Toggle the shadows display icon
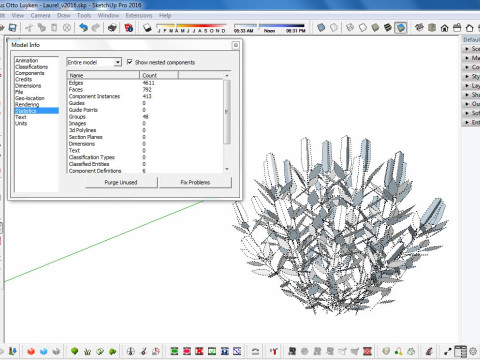The width and height of the screenshot is (480, 360). pyautogui.click(x=147, y=28)
